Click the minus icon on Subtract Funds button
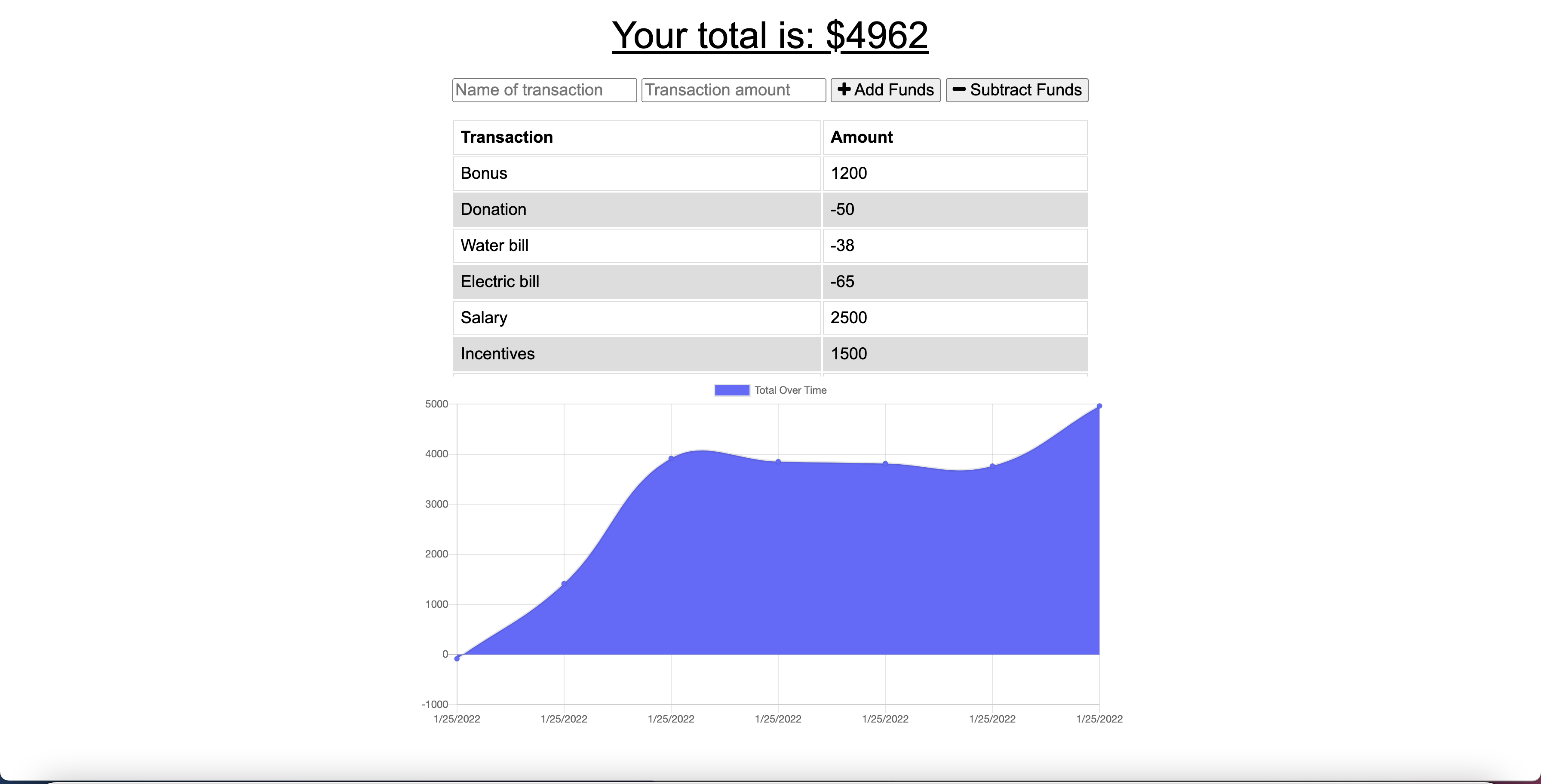 tap(959, 90)
